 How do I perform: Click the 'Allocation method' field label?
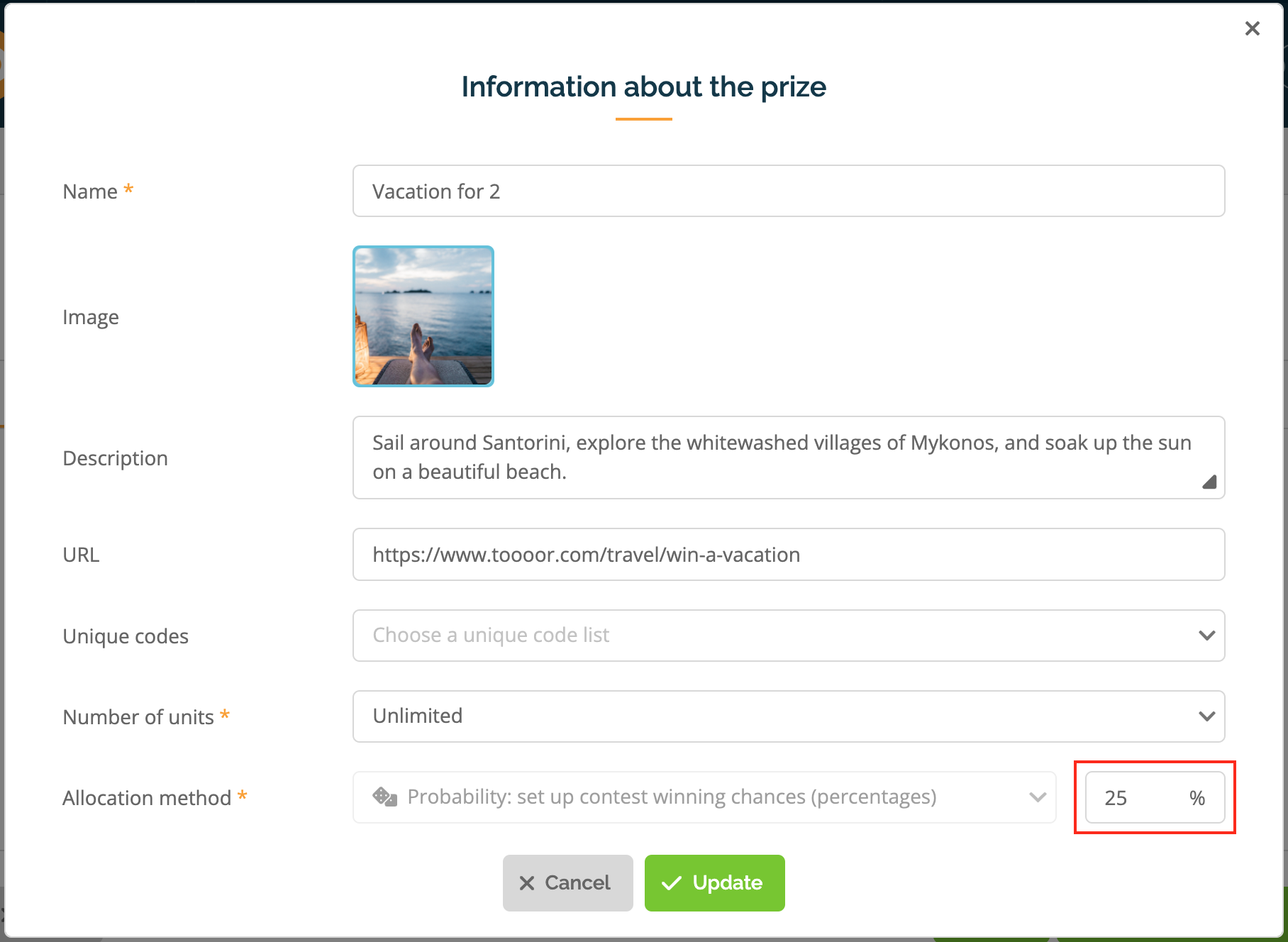click(147, 798)
